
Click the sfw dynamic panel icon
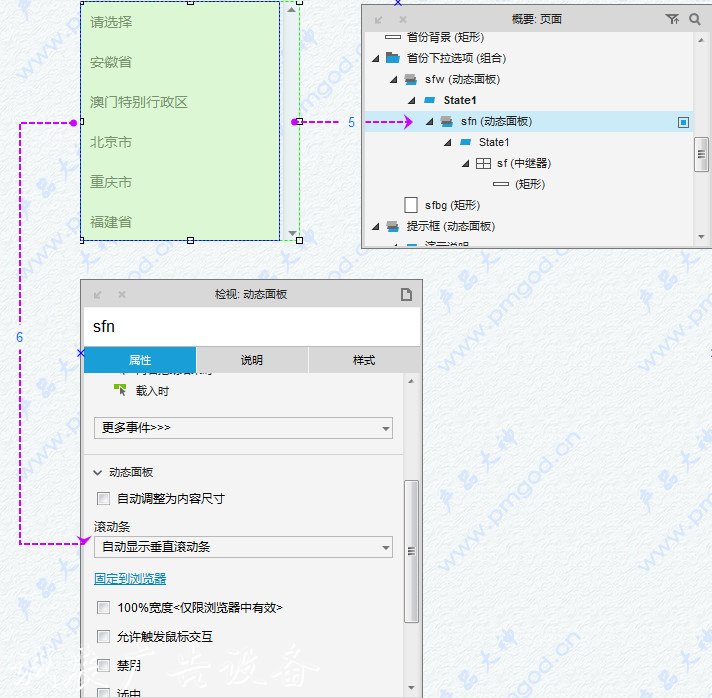click(x=410, y=79)
